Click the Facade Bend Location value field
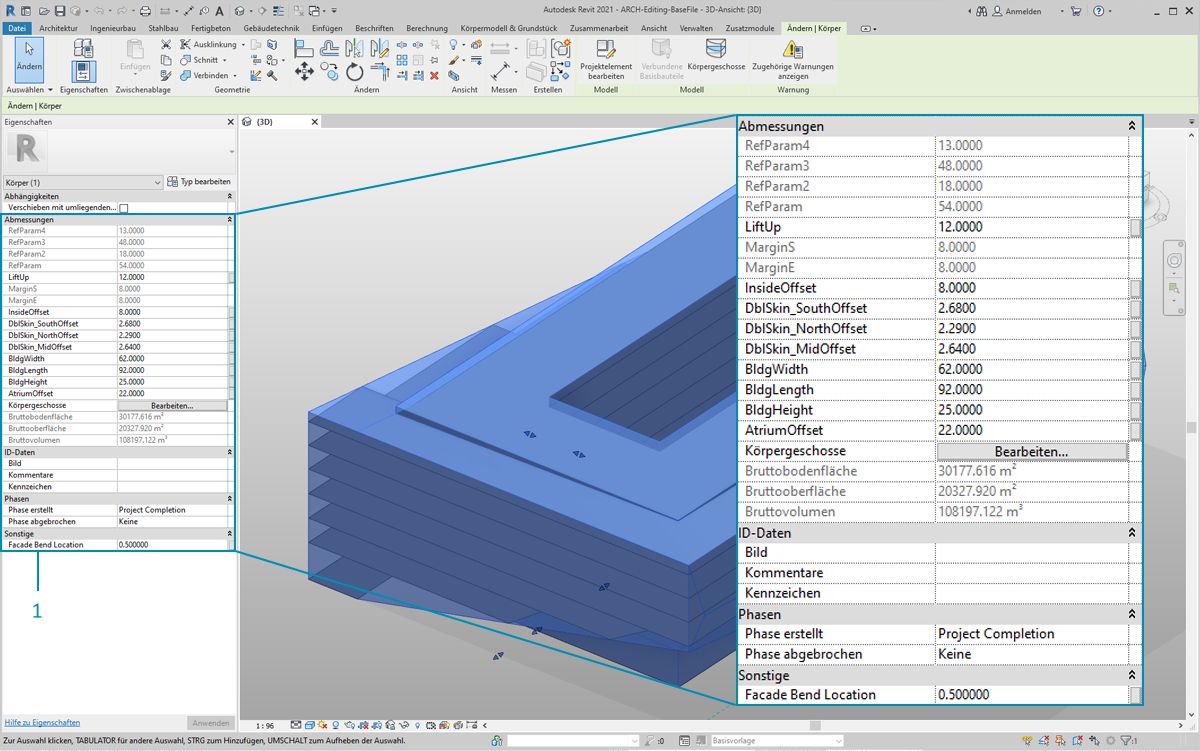Viewport: 1200px width, 751px height. tap(172, 545)
